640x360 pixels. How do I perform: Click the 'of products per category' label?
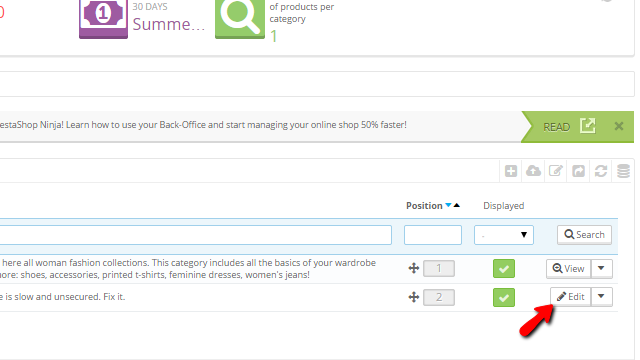pos(302,13)
